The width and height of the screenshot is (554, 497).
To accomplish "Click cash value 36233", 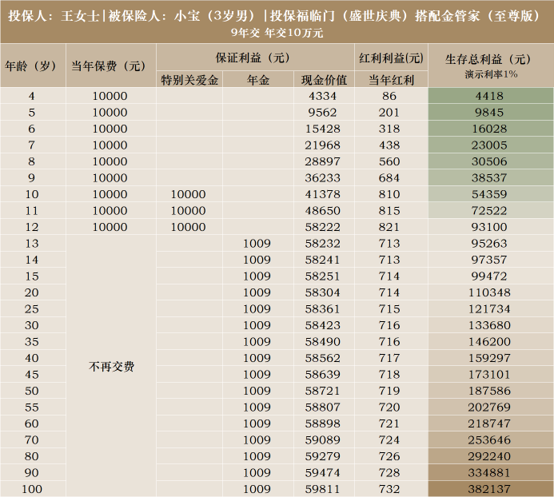I will 323,178.
